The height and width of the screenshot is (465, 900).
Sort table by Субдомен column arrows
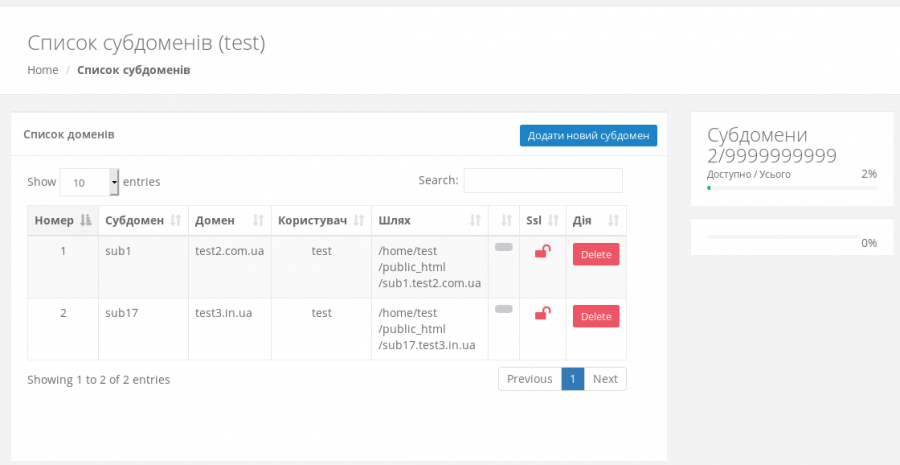coord(176,220)
